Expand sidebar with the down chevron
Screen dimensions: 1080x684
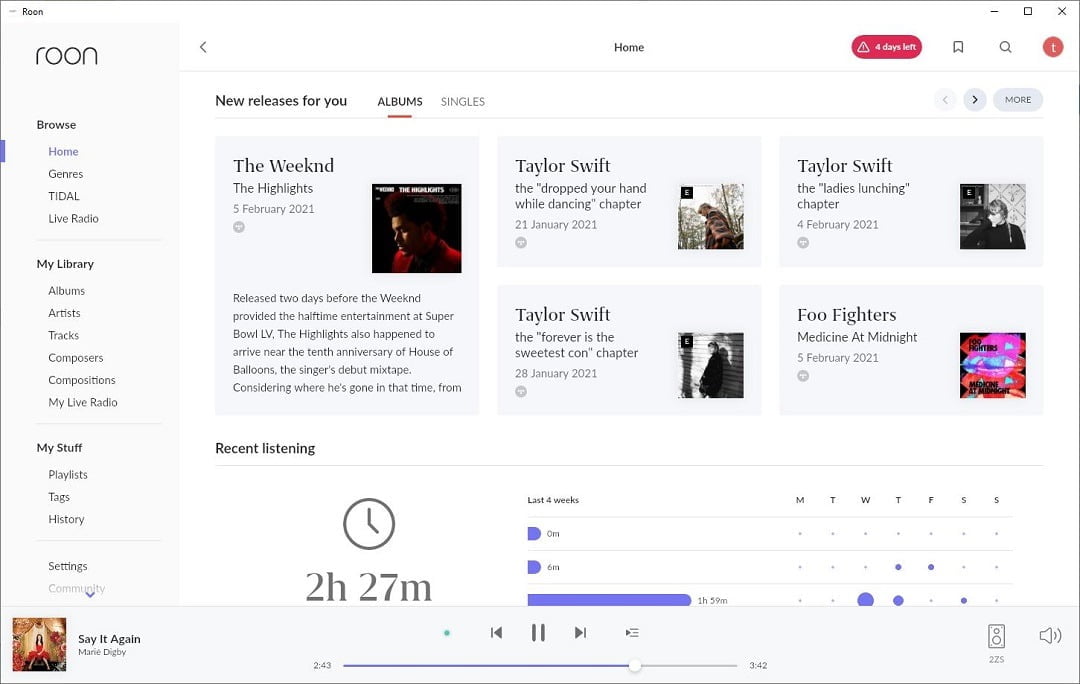[90, 594]
